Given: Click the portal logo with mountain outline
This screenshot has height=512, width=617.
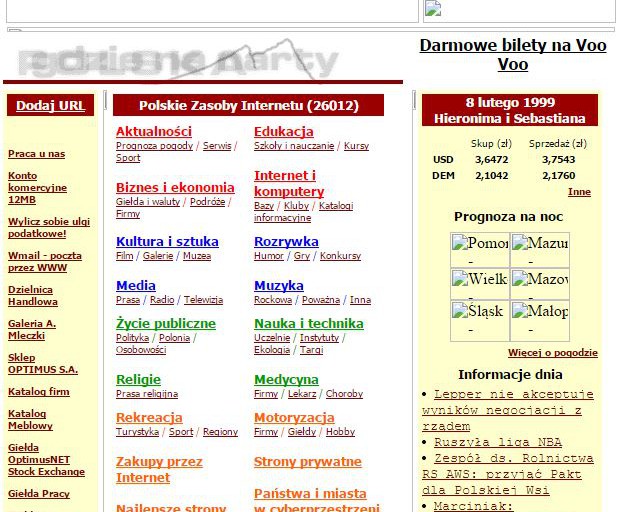Looking at the screenshot, I should click(x=178, y=60).
